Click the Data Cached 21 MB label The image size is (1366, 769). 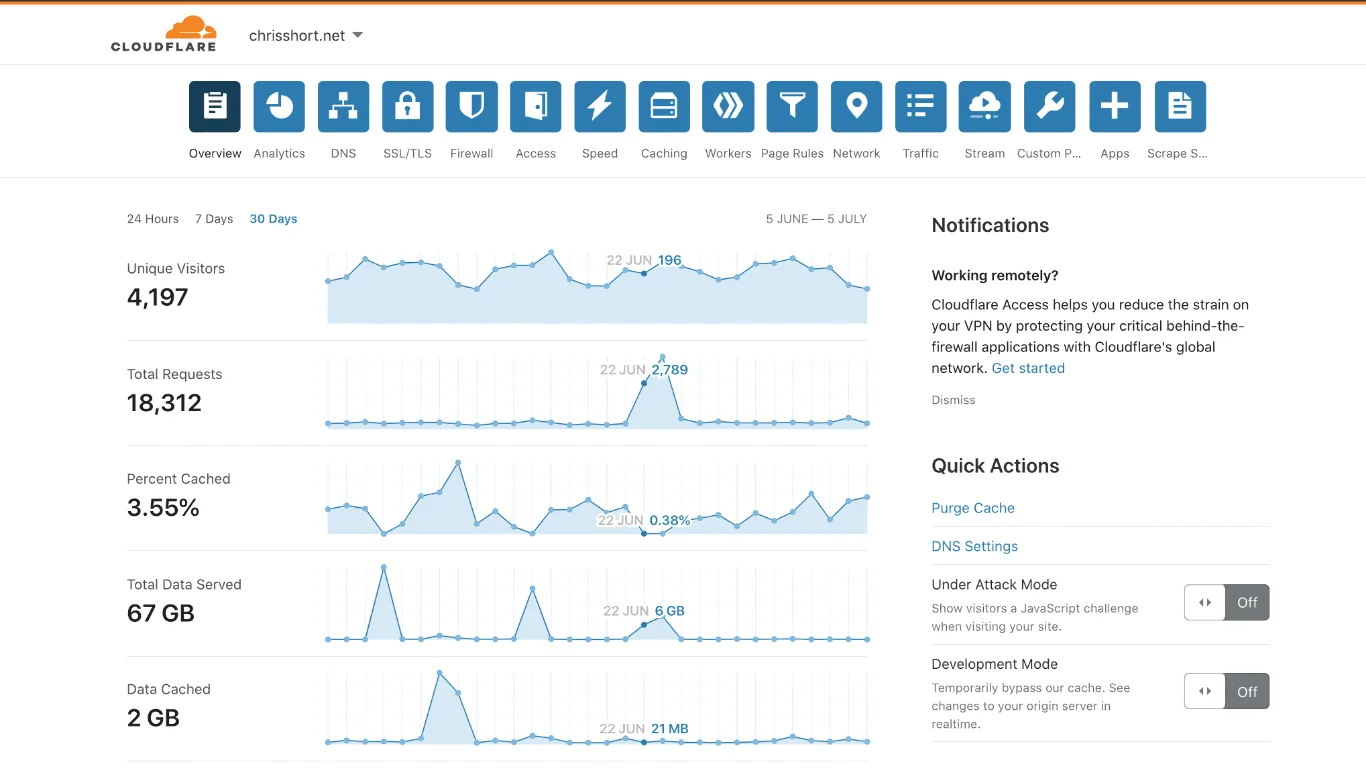coord(669,729)
